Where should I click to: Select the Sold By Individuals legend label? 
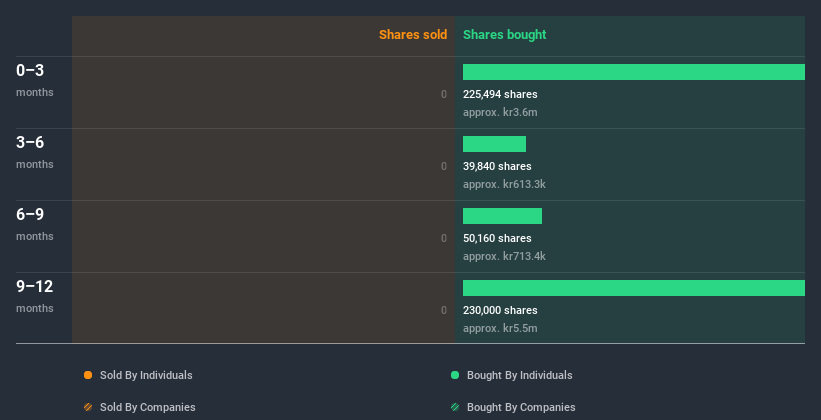coord(146,375)
